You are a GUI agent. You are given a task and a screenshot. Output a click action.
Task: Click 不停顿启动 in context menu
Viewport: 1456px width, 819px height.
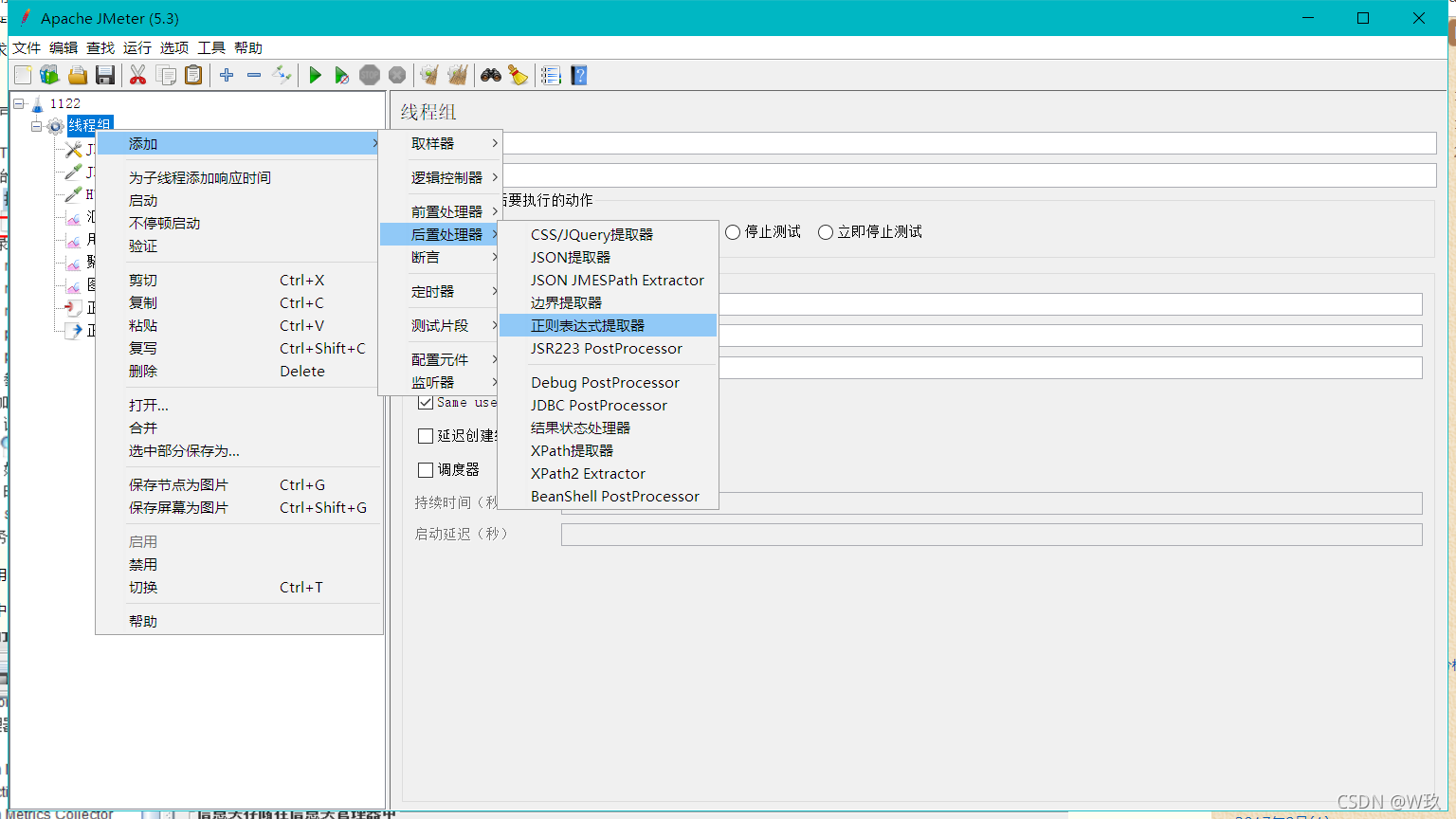pos(239,223)
